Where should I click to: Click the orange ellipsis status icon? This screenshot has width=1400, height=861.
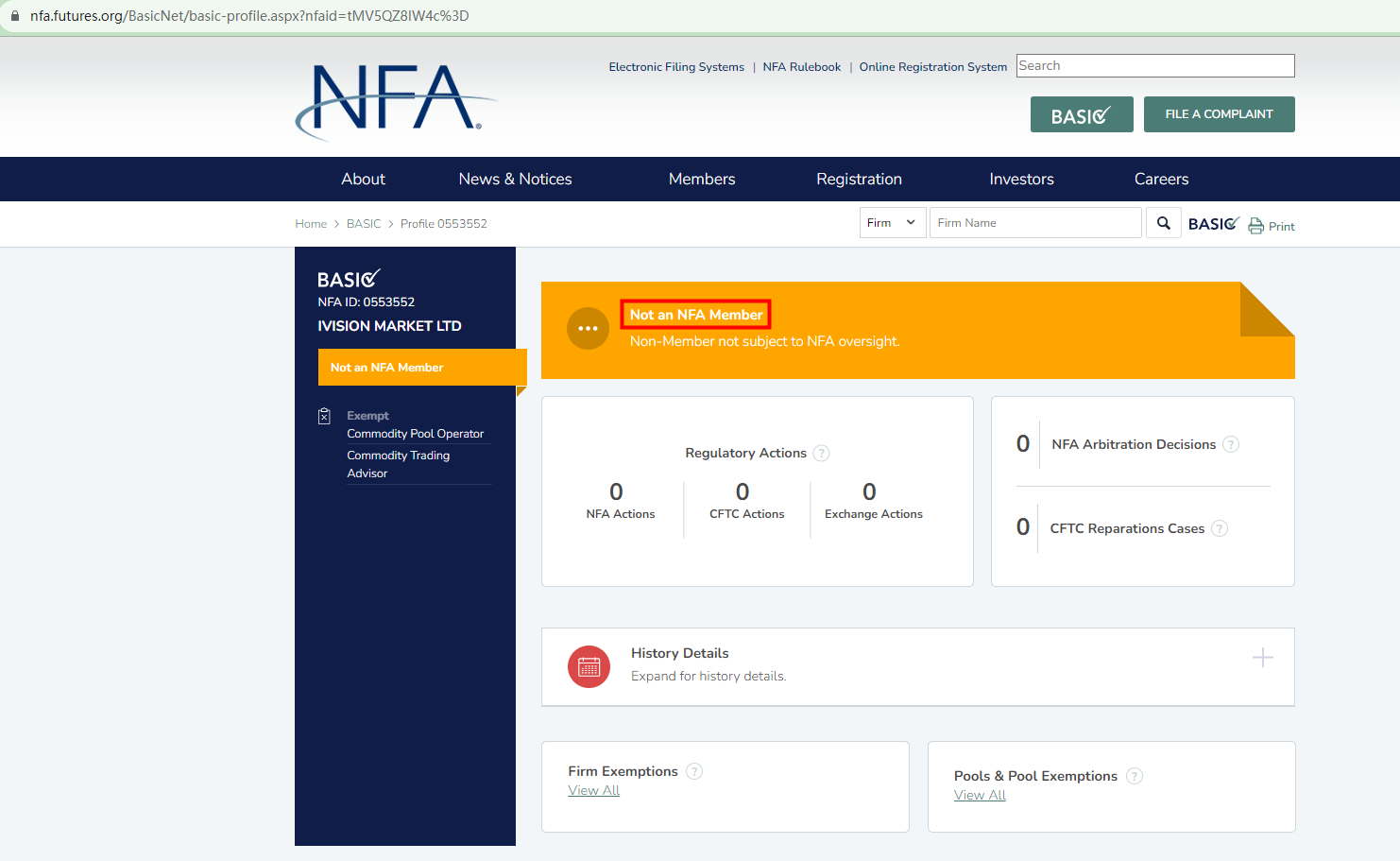[x=588, y=329]
